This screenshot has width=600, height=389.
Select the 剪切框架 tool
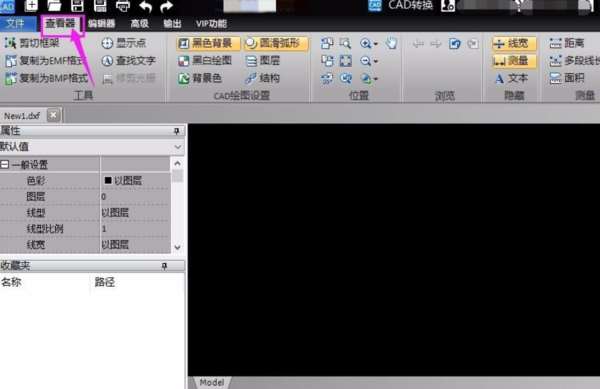[x=33, y=43]
